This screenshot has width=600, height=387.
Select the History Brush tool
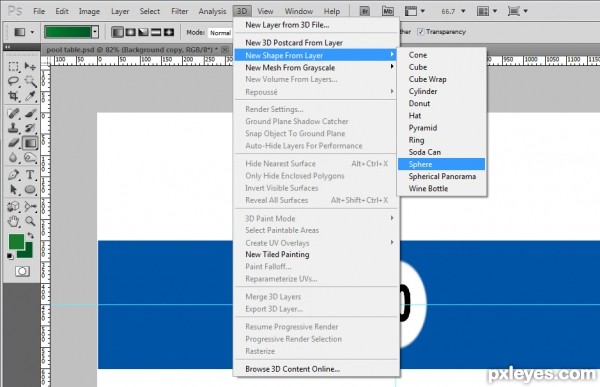pyautogui.click(x=30, y=128)
